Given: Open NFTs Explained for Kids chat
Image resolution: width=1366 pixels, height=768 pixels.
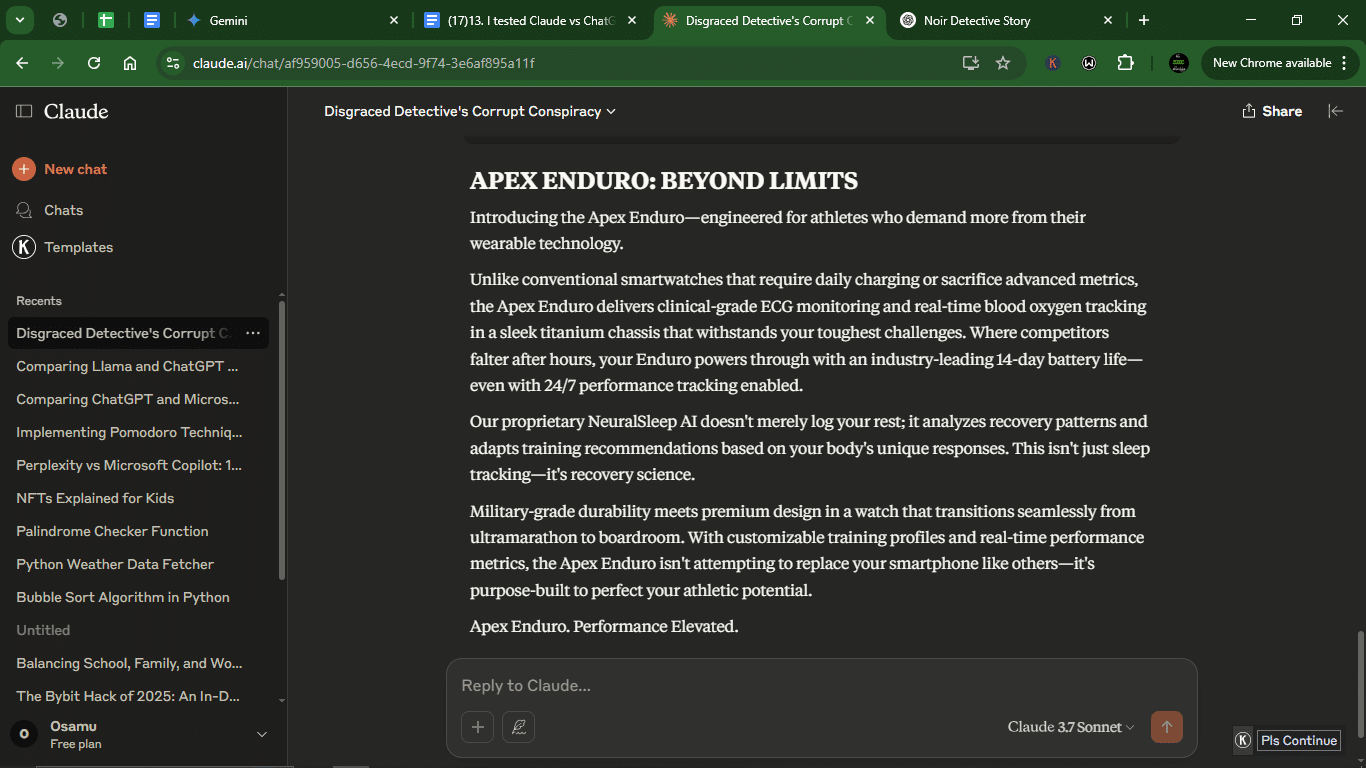Looking at the screenshot, I should pos(95,498).
